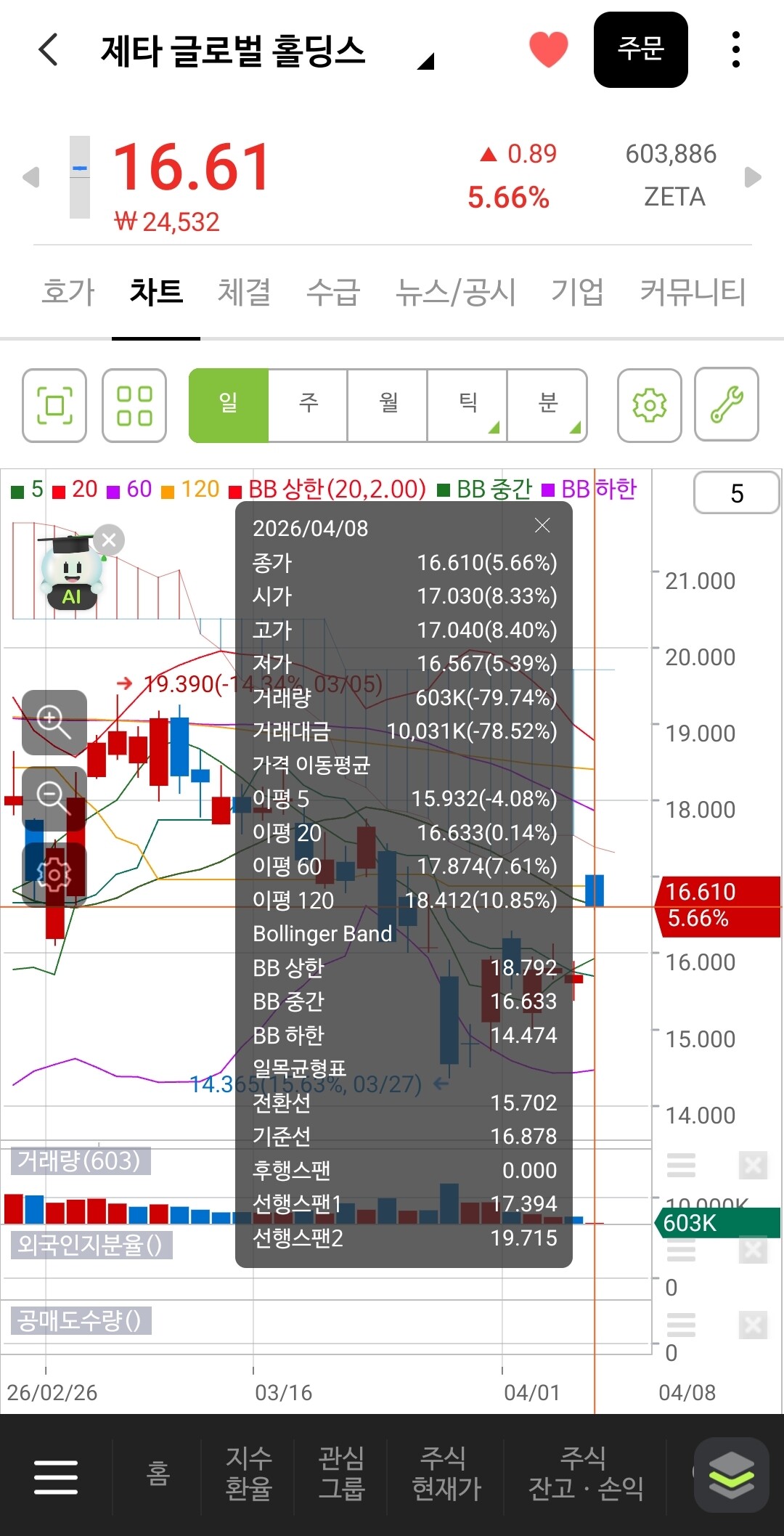Image resolution: width=784 pixels, height=1536 pixels.
Task: Edit the moving average period field showing 5
Action: [x=737, y=493]
